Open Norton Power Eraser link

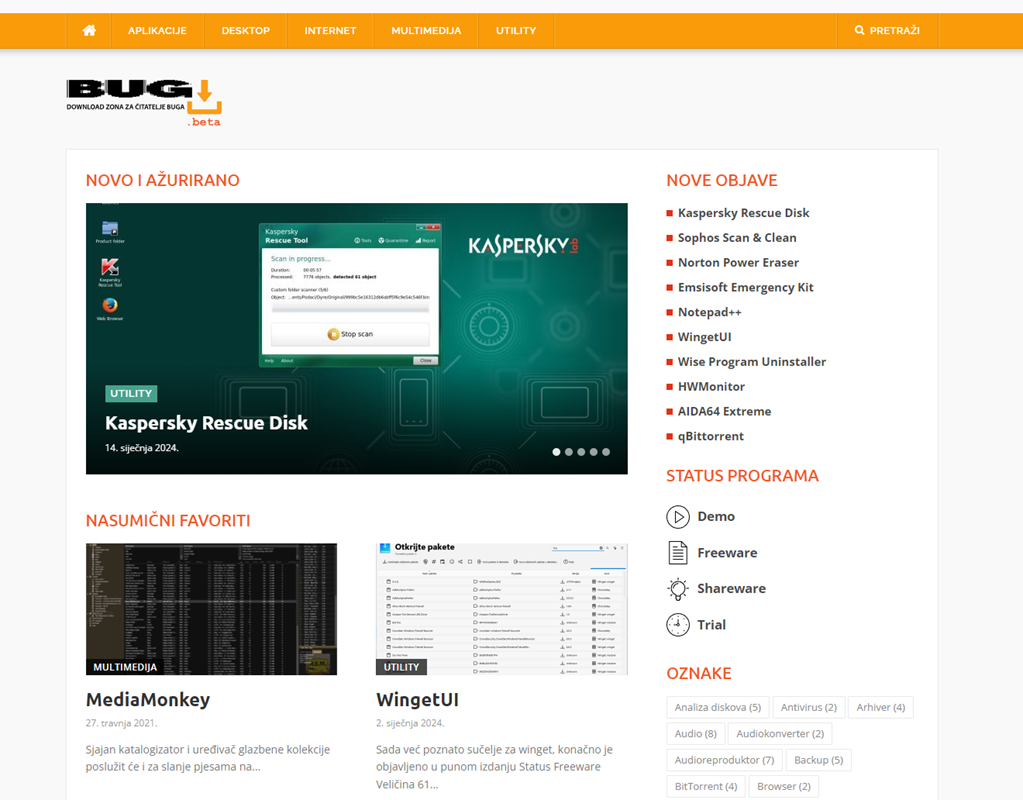point(739,262)
